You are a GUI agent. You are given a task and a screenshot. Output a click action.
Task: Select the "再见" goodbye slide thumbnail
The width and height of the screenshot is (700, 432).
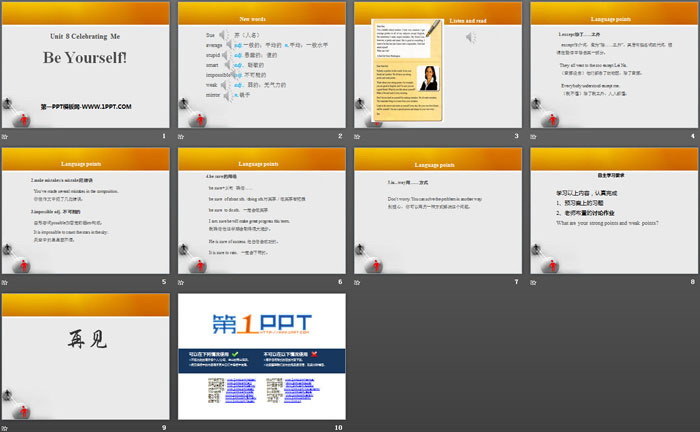point(86,356)
